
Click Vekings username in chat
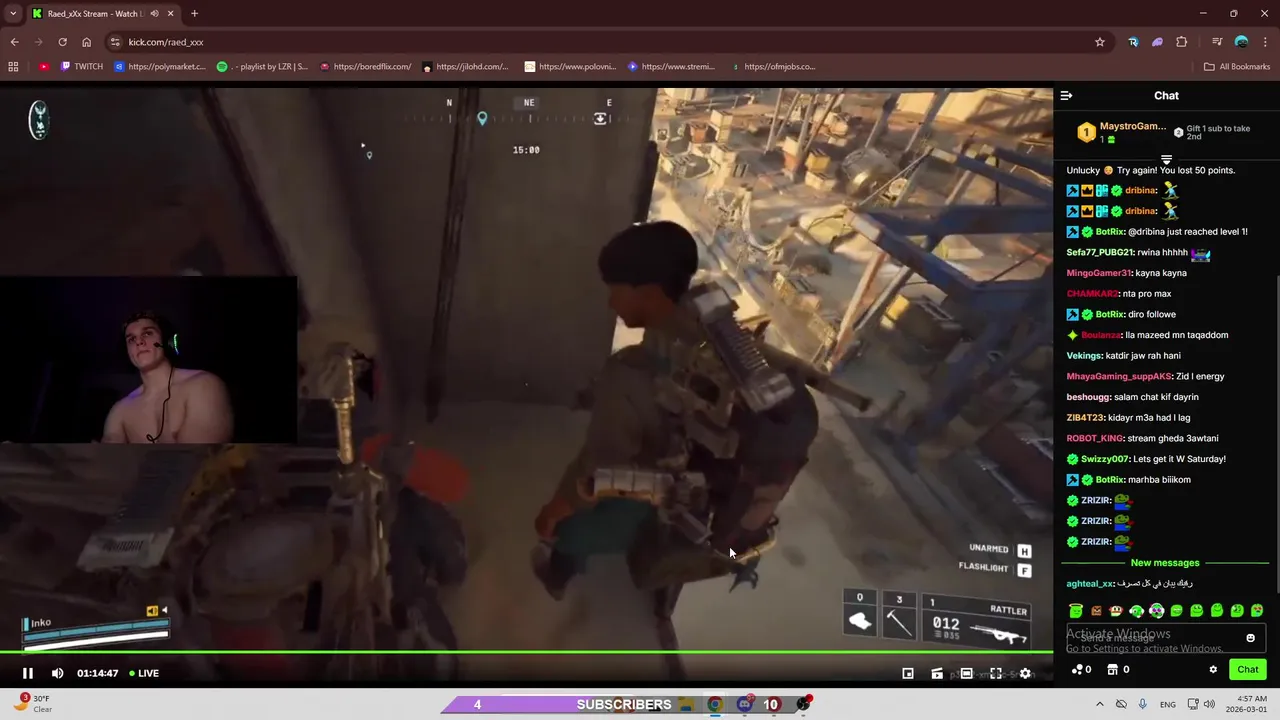point(1085,356)
